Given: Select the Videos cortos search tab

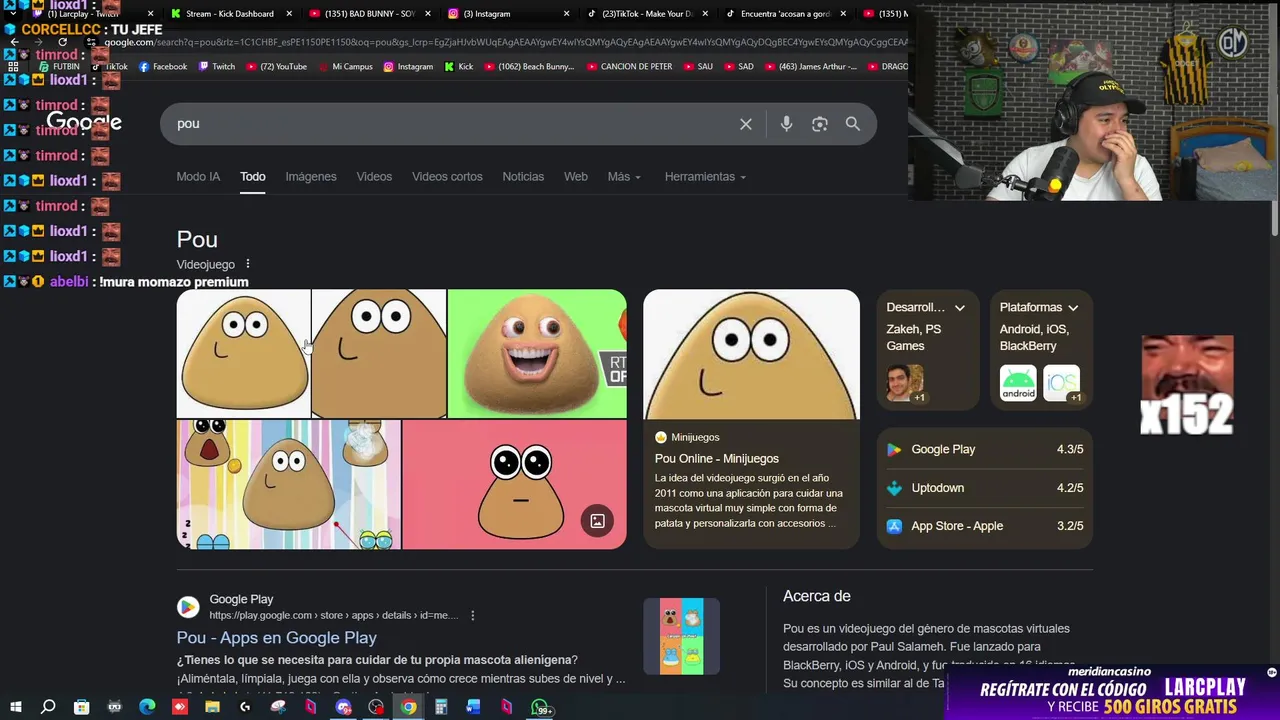Looking at the screenshot, I should [x=447, y=177].
